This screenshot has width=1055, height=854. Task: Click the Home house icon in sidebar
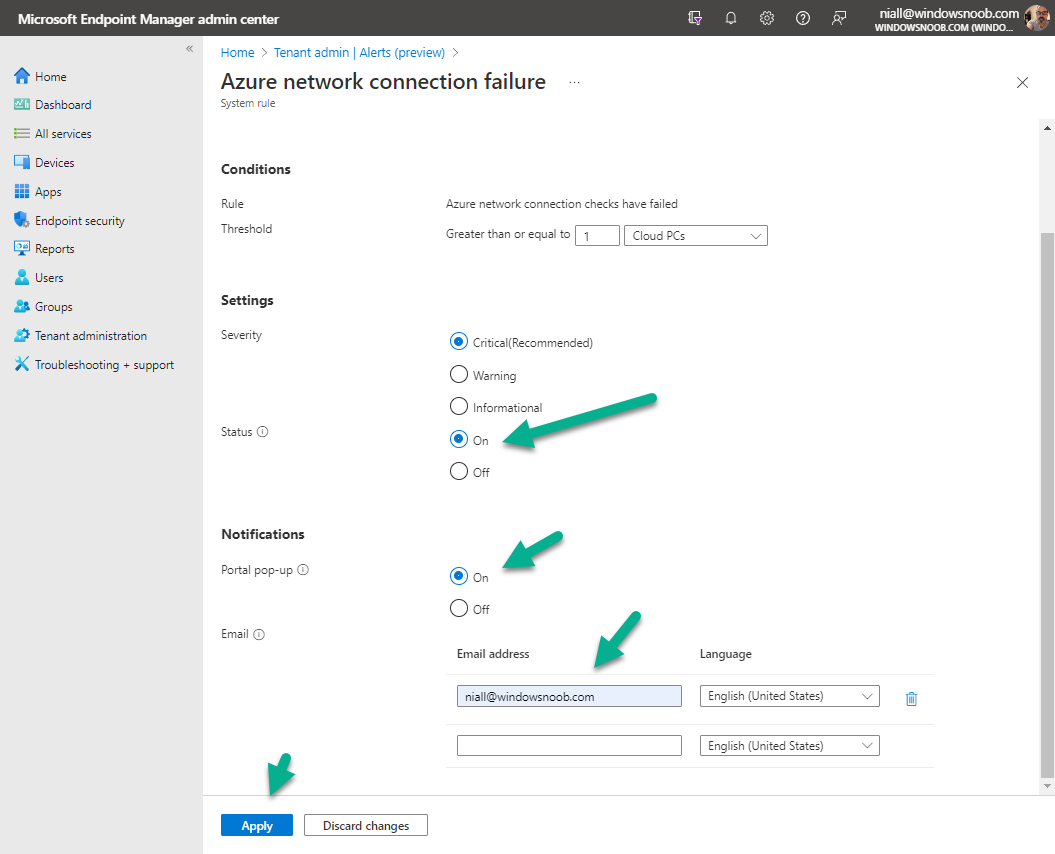[22, 76]
